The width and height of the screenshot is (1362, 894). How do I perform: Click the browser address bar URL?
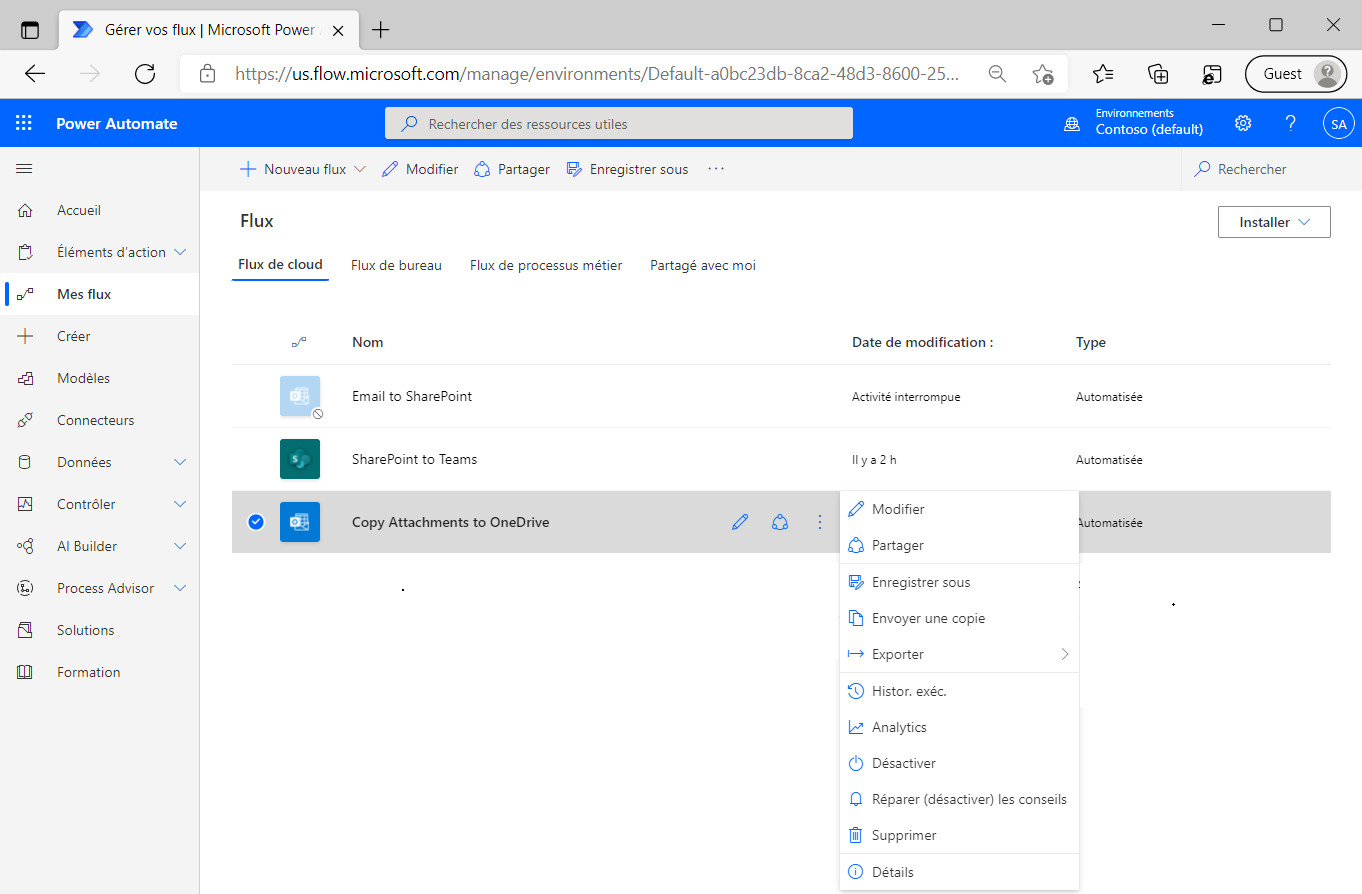[x=597, y=74]
